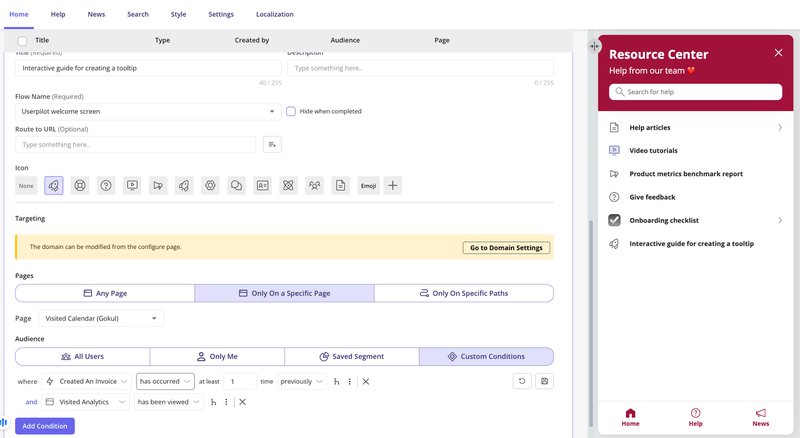Viewport: 800px width, 438px height.
Task: Open the Emoji picker button
Action: coord(368,186)
